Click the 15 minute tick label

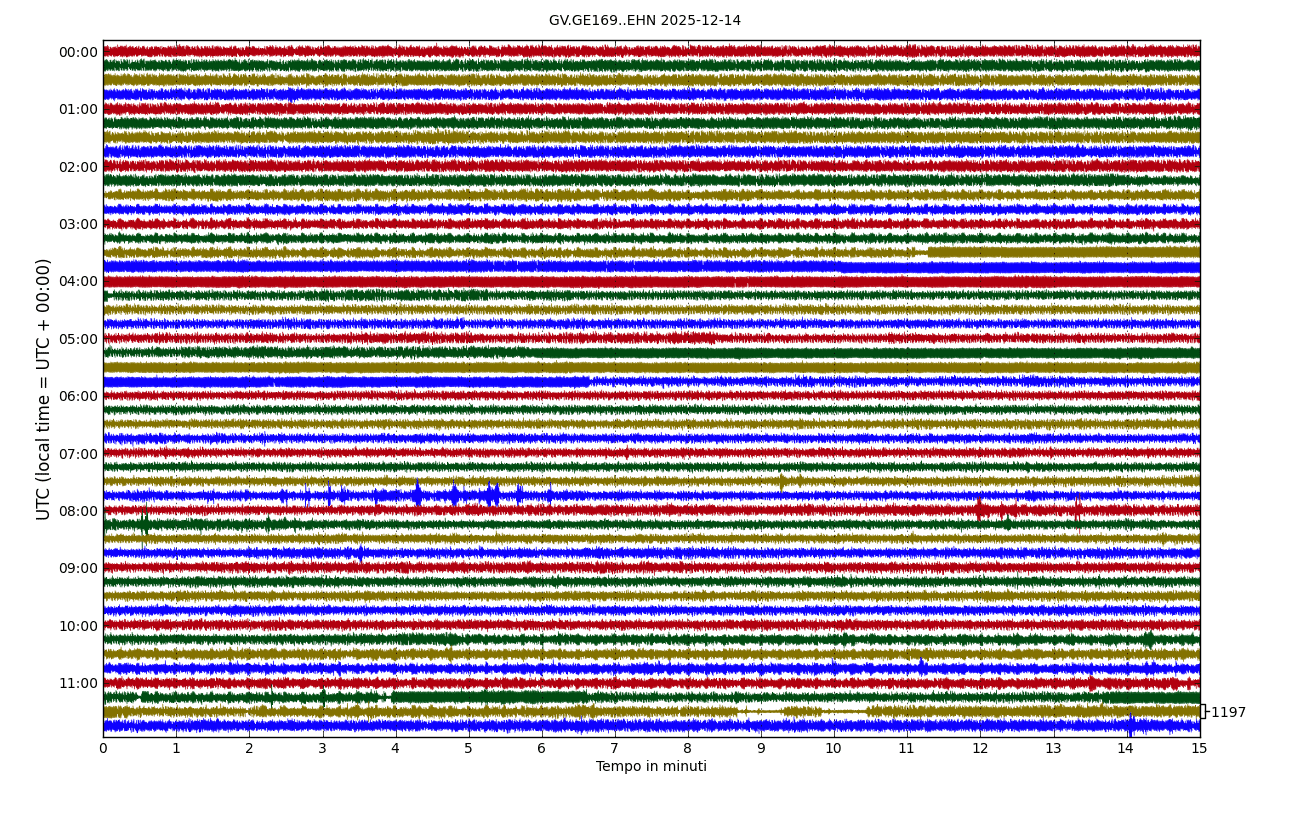click(x=1199, y=749)
